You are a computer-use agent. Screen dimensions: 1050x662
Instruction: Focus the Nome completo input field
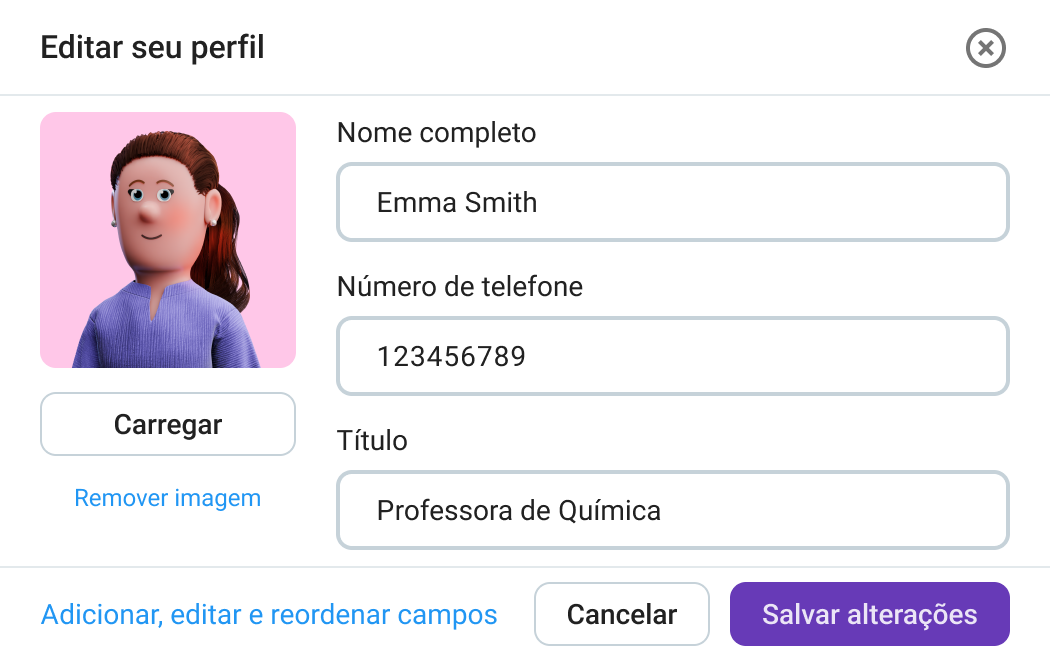pos(672,203)
